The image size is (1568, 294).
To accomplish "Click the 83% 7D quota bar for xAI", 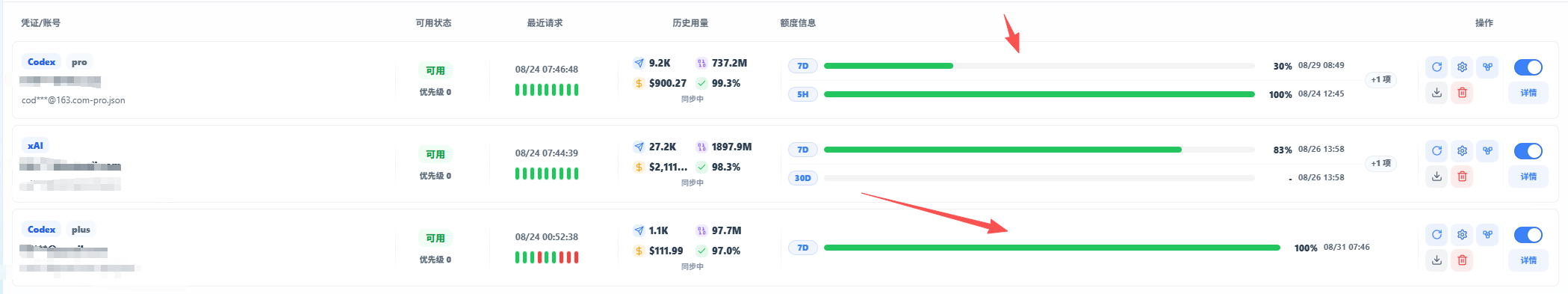I will pos(1039,150).
